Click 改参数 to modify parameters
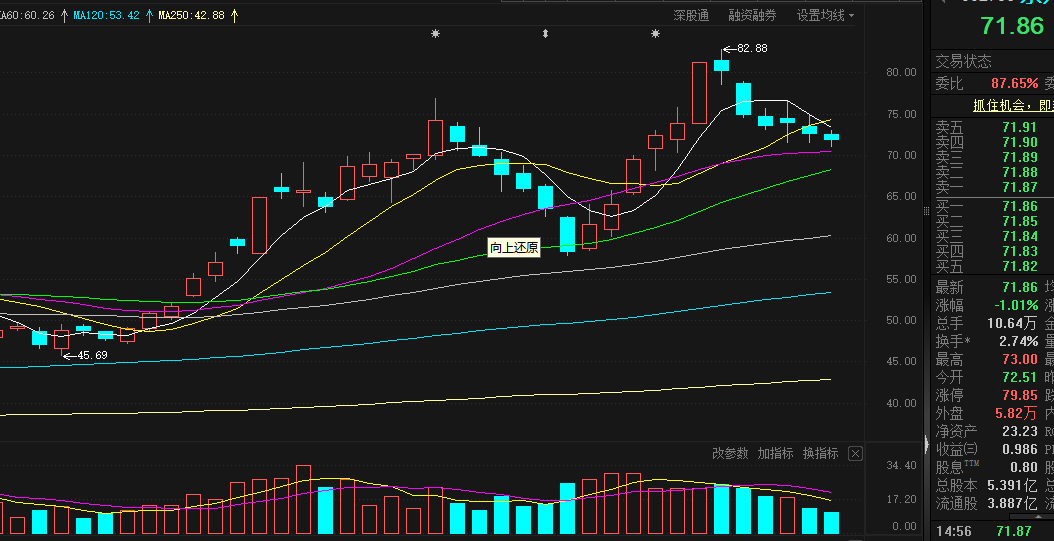The image size is (1054, 541). pyautogui.click(x=730, y=454)
